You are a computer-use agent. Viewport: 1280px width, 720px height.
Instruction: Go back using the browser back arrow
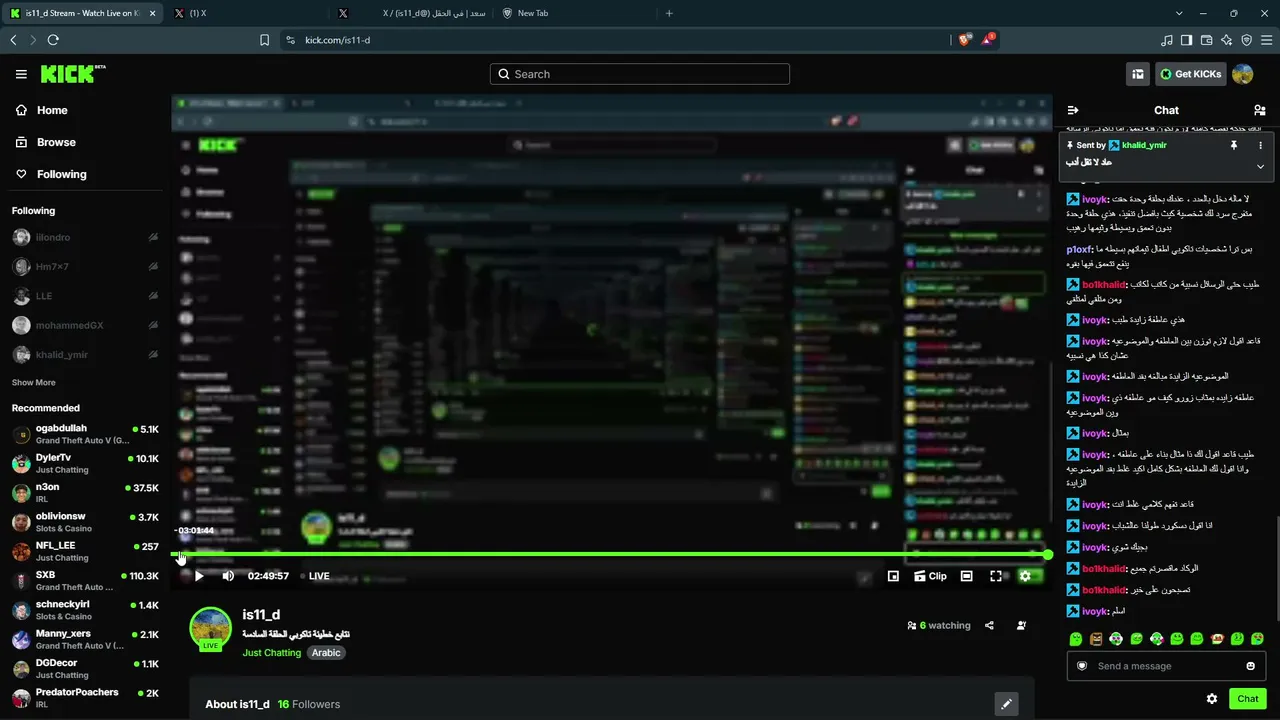pyautogui.click(x=13, y=40)
